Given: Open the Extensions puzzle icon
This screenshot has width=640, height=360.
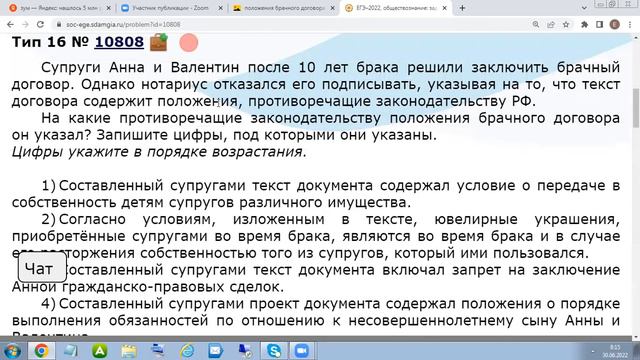Looking at the screenshot, I should (x=584, y=24).
